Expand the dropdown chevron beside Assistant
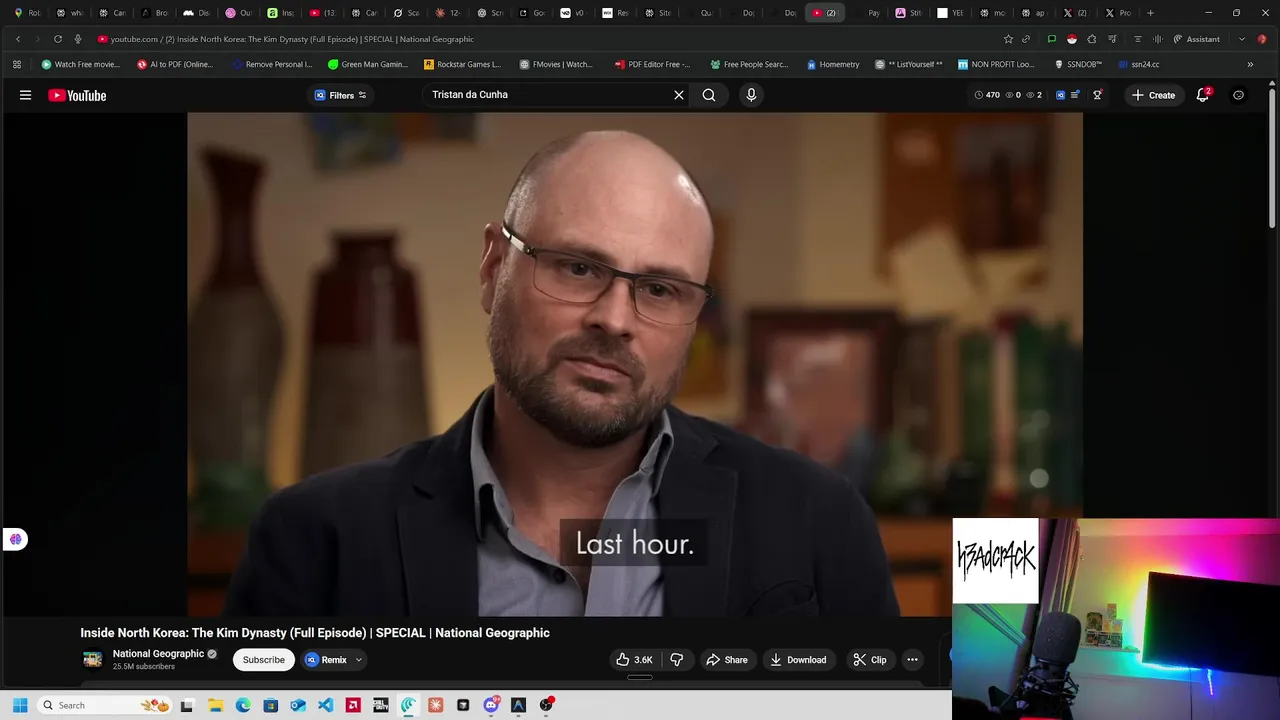The image size is (1280, 720). [1242, 39]
